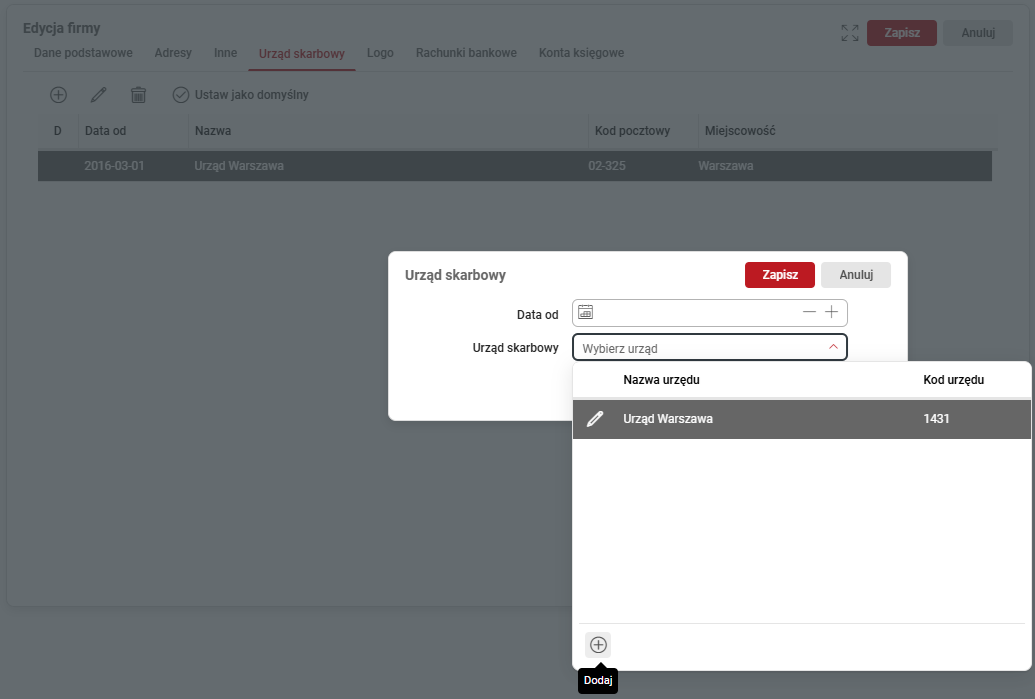Click the add record icon in toolbar
The height and width of the screenshot is (699, 1035).
pyautogui.click(x=58, y=95)
